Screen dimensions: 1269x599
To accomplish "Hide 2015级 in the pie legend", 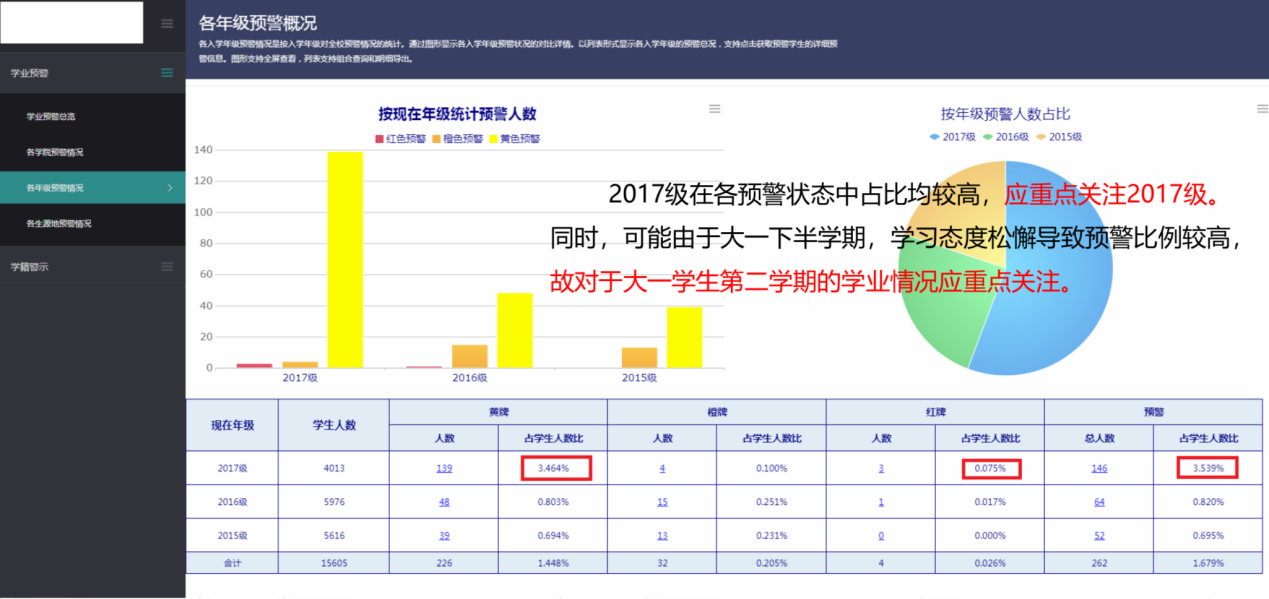I will 1058,137.
